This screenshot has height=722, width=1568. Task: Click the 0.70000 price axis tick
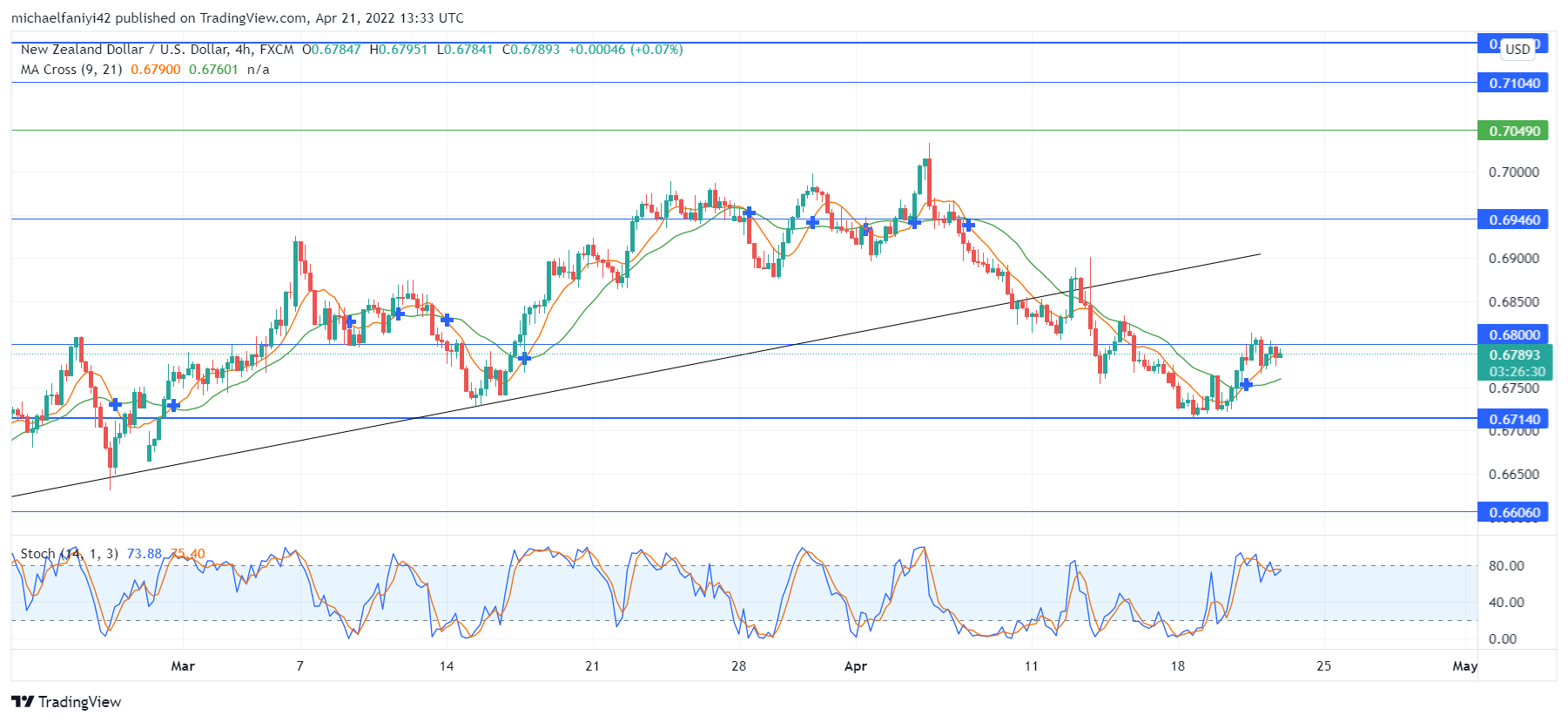pyautogui.click(x=1514, y=172)
